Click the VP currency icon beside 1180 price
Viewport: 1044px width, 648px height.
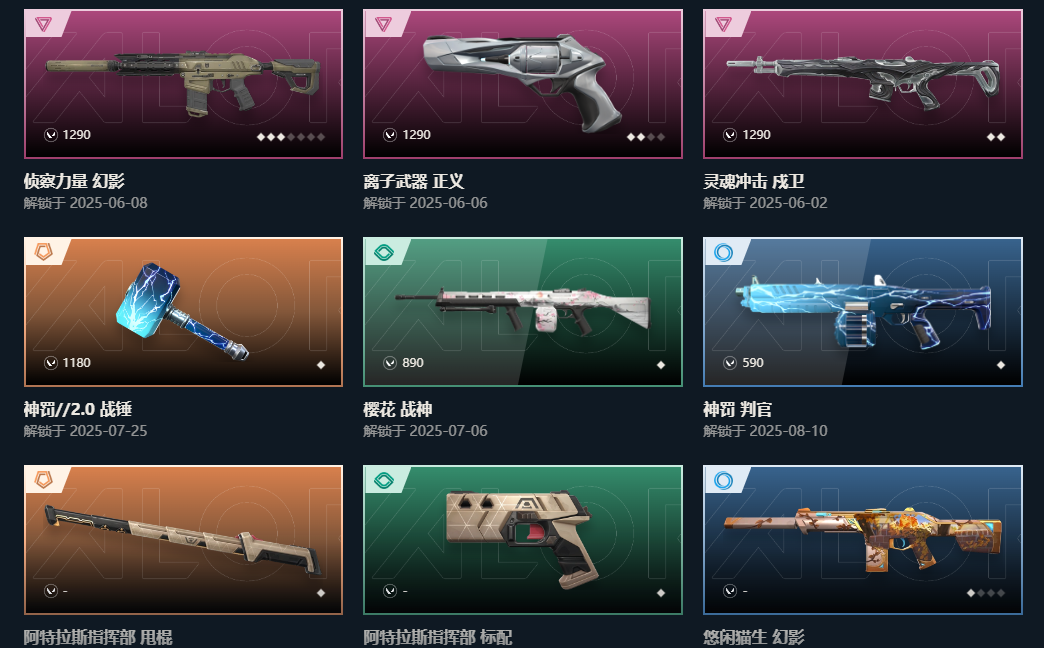click(51, 362)
